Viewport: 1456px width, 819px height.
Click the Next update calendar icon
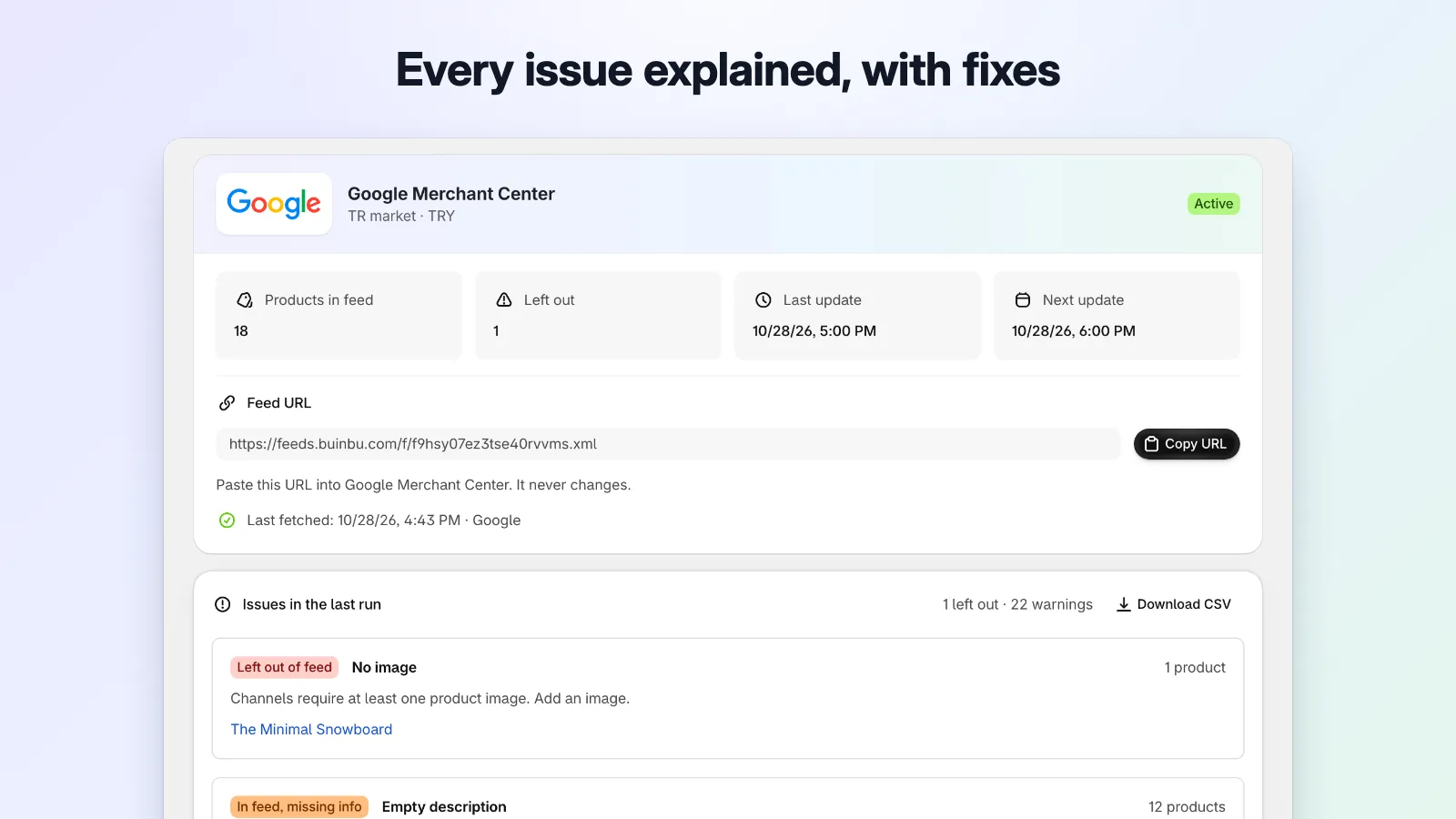click(1023, 300)
